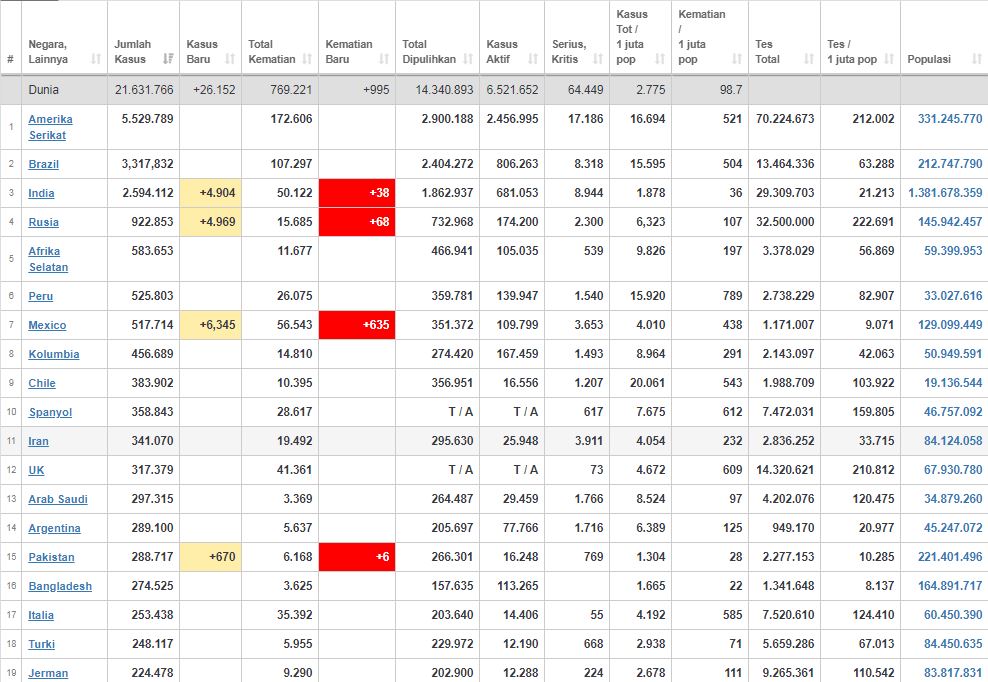988x682 pixels.
Task: Sort by Negara, Lainnya column arrows
Action: tap(96, 59)
